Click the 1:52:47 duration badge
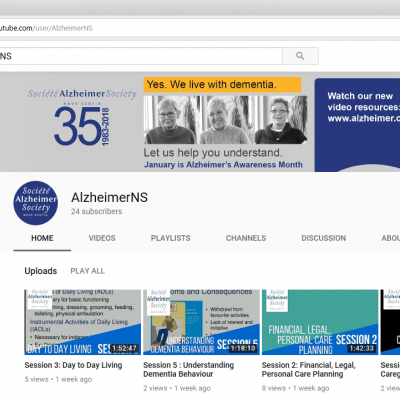Image resolution: width=400 pixels, height=400 pixels. pos(124,348)
